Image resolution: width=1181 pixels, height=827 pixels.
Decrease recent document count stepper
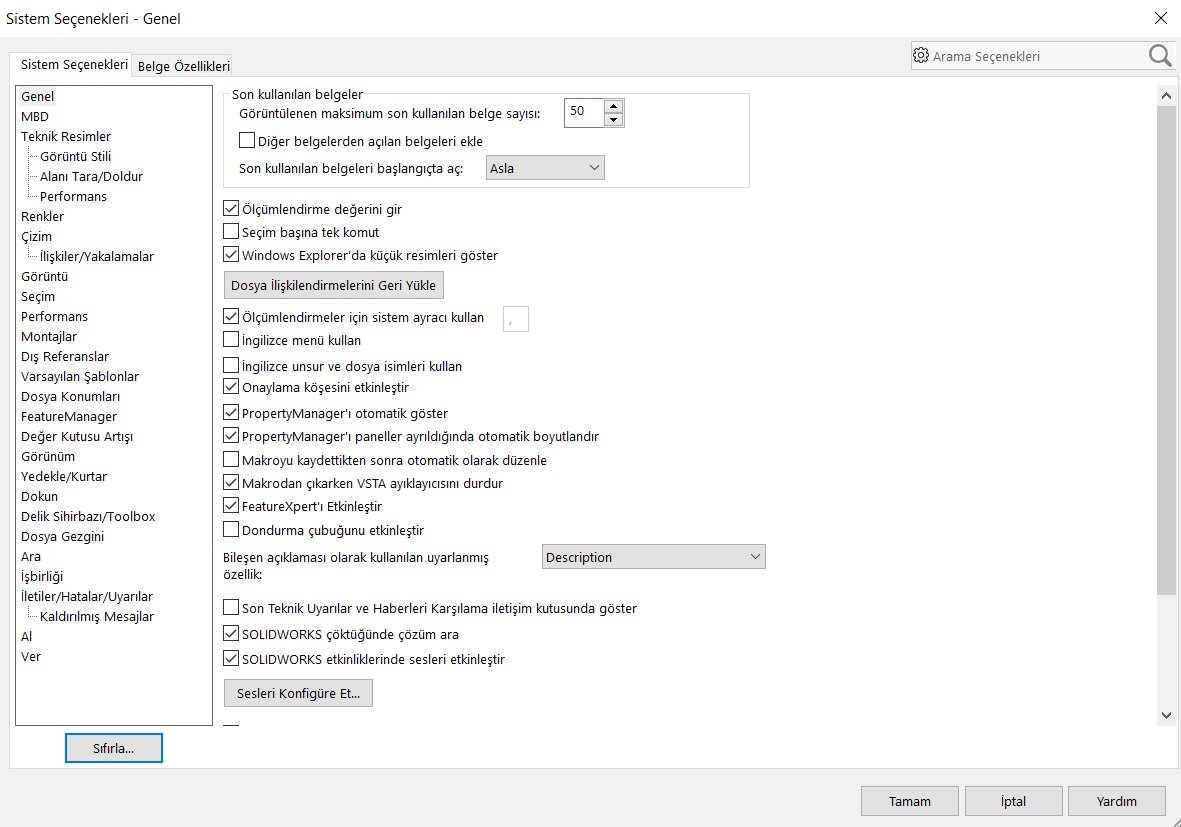click(613, 120)
